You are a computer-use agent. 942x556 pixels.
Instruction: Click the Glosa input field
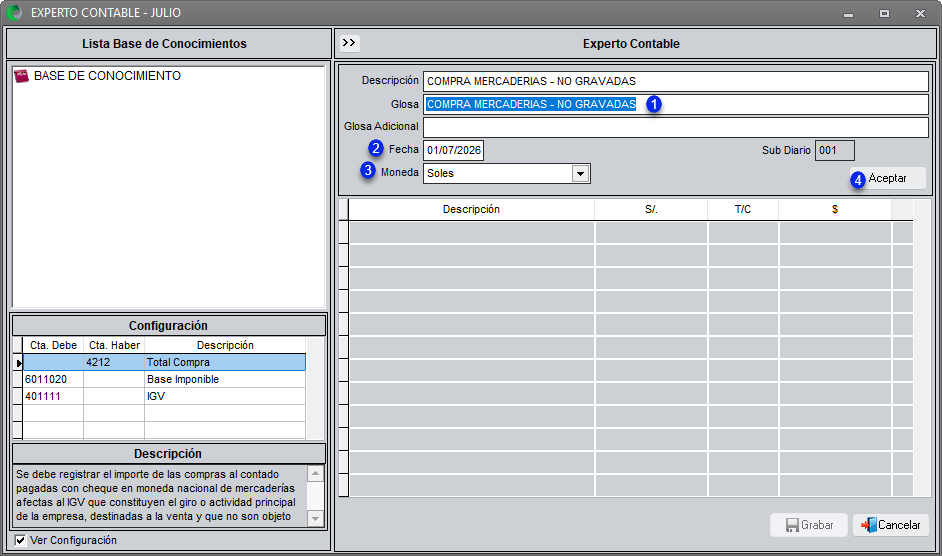click(x=676, y=104)
